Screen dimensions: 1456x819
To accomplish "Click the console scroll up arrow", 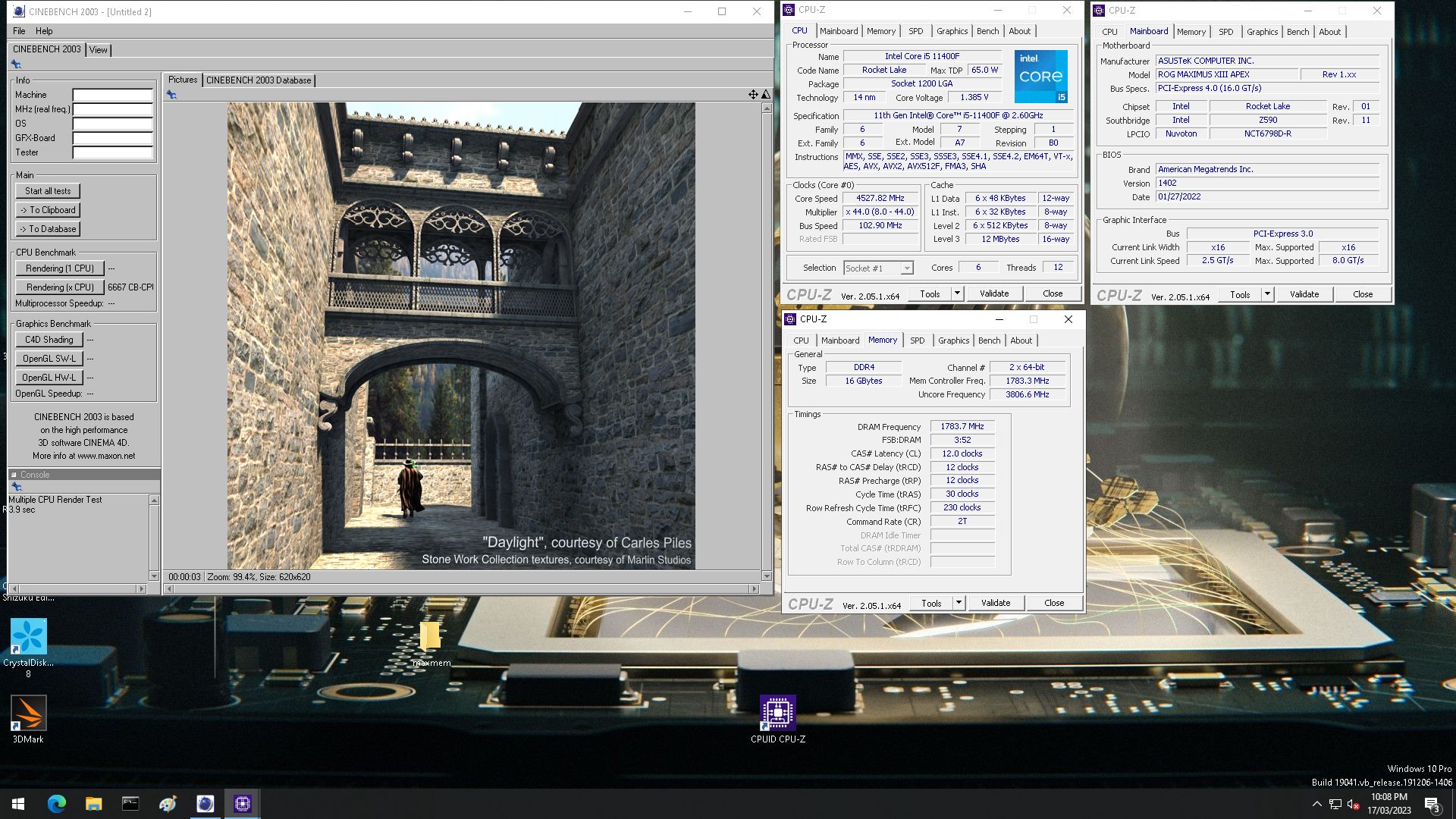I will click(x=154, y=500).
